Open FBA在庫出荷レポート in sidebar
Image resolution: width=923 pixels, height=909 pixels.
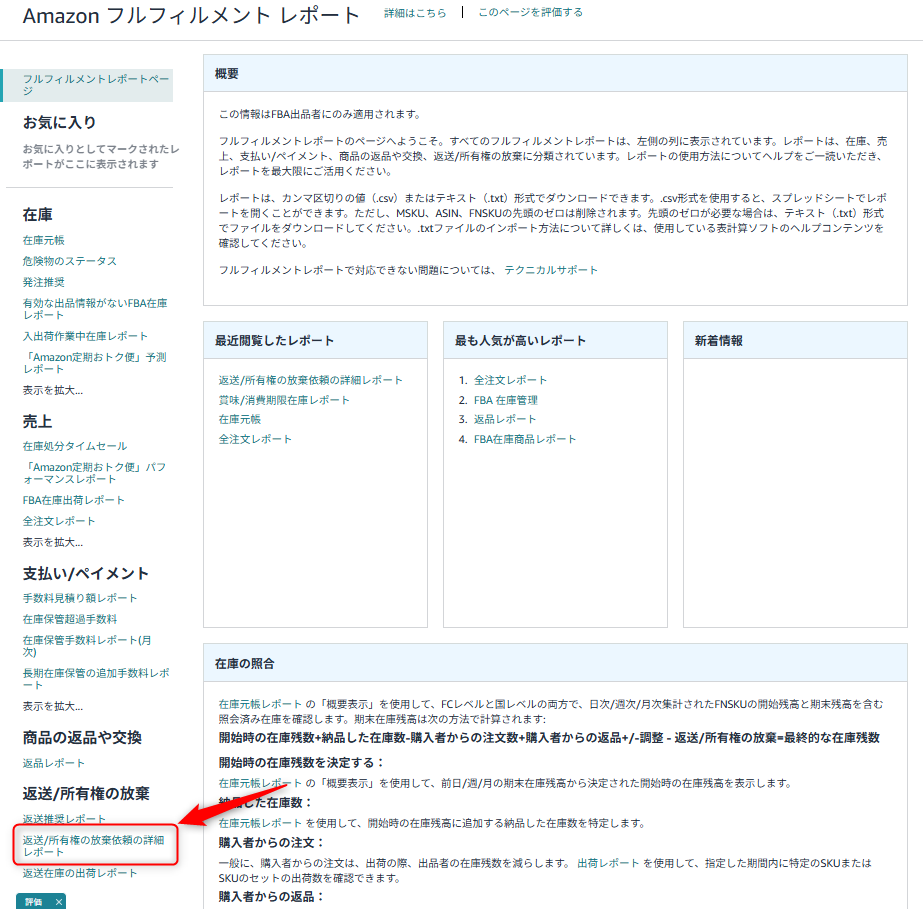click(74, 500)
